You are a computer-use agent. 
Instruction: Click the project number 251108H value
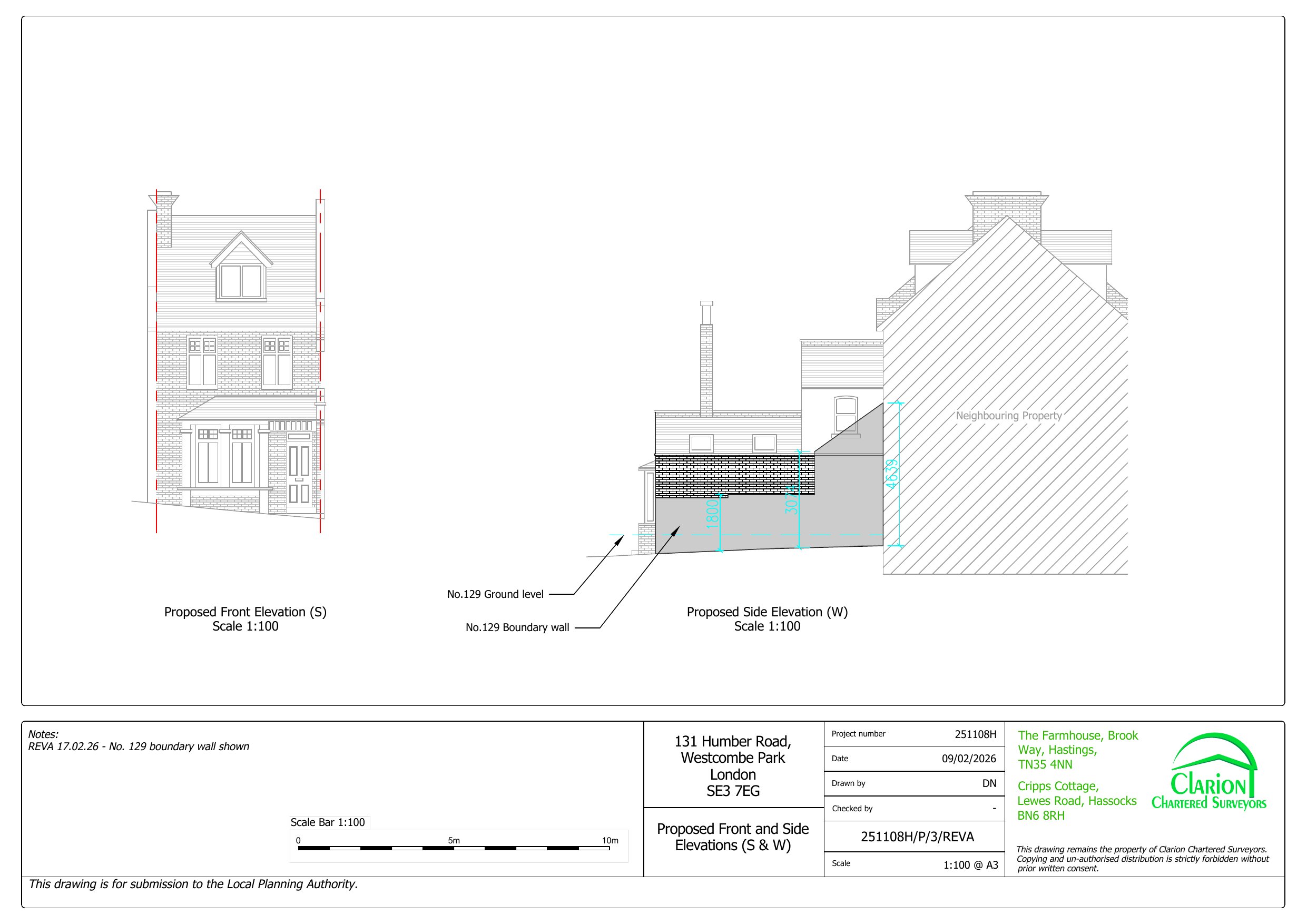click(x=975, y=734)
